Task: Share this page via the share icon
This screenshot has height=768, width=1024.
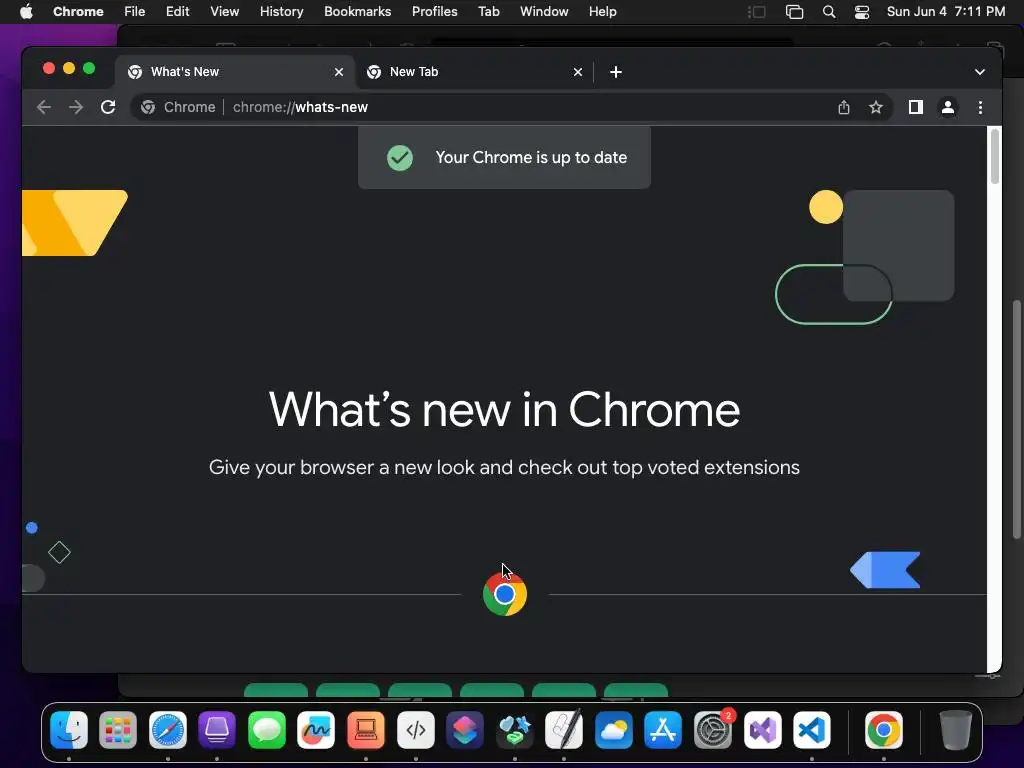Action: click(844, 107)
